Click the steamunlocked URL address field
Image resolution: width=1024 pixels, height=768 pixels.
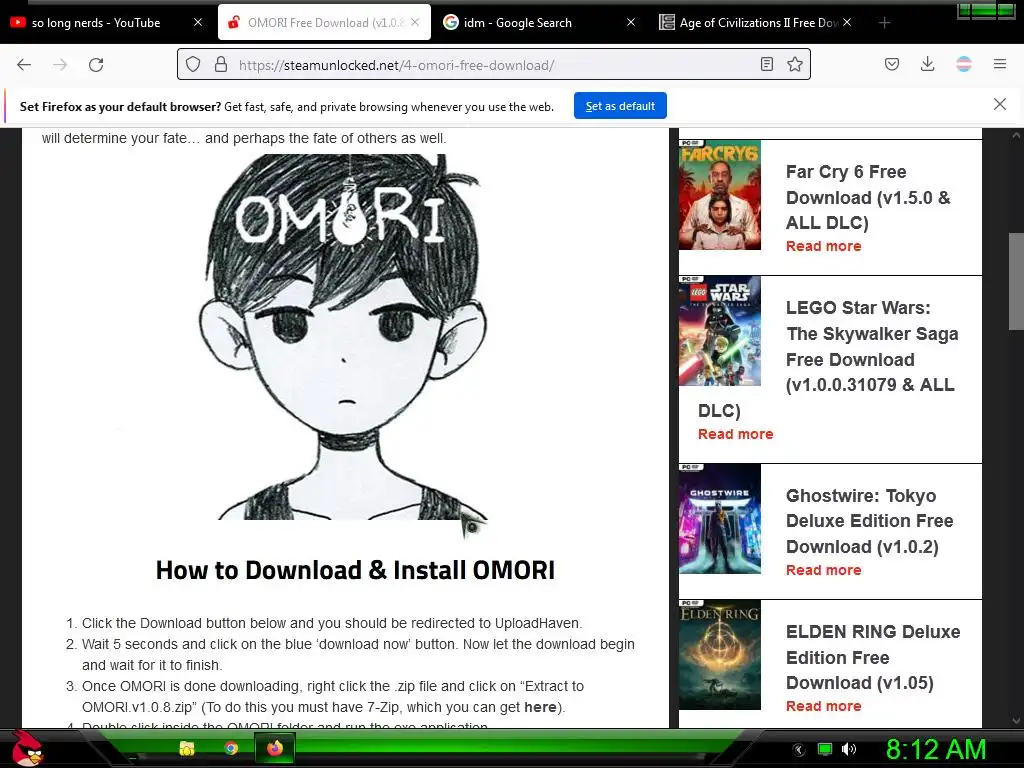pyautogui.click(x=494, y=65)
